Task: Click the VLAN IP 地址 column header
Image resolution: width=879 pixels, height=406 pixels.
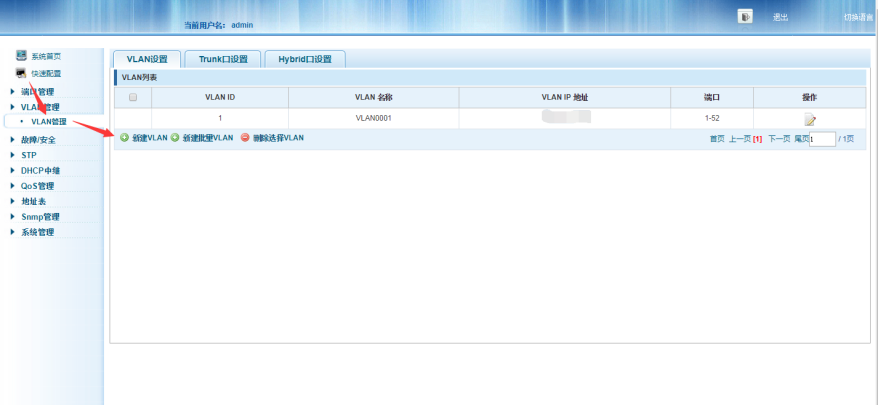Action: [565, 98]
